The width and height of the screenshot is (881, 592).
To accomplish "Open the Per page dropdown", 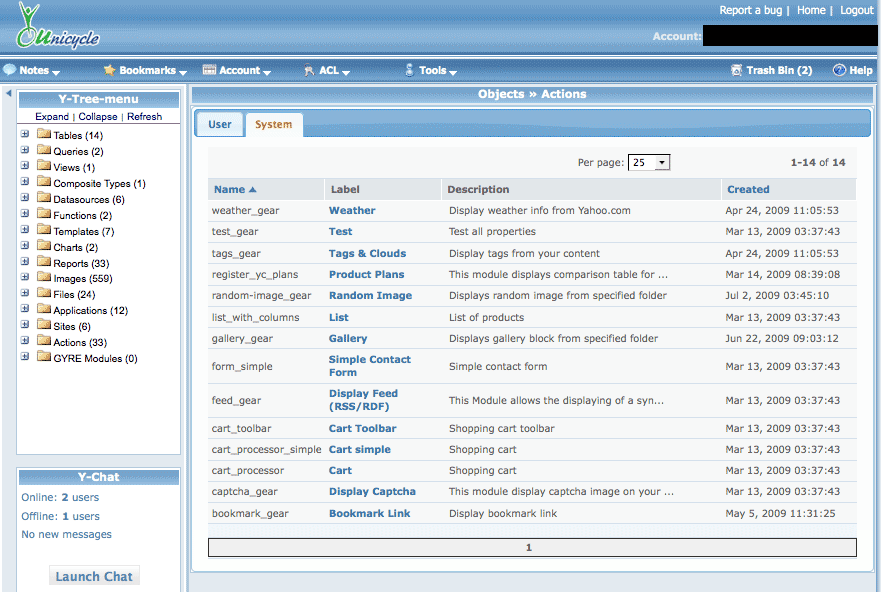I will [x=649, y=162].
